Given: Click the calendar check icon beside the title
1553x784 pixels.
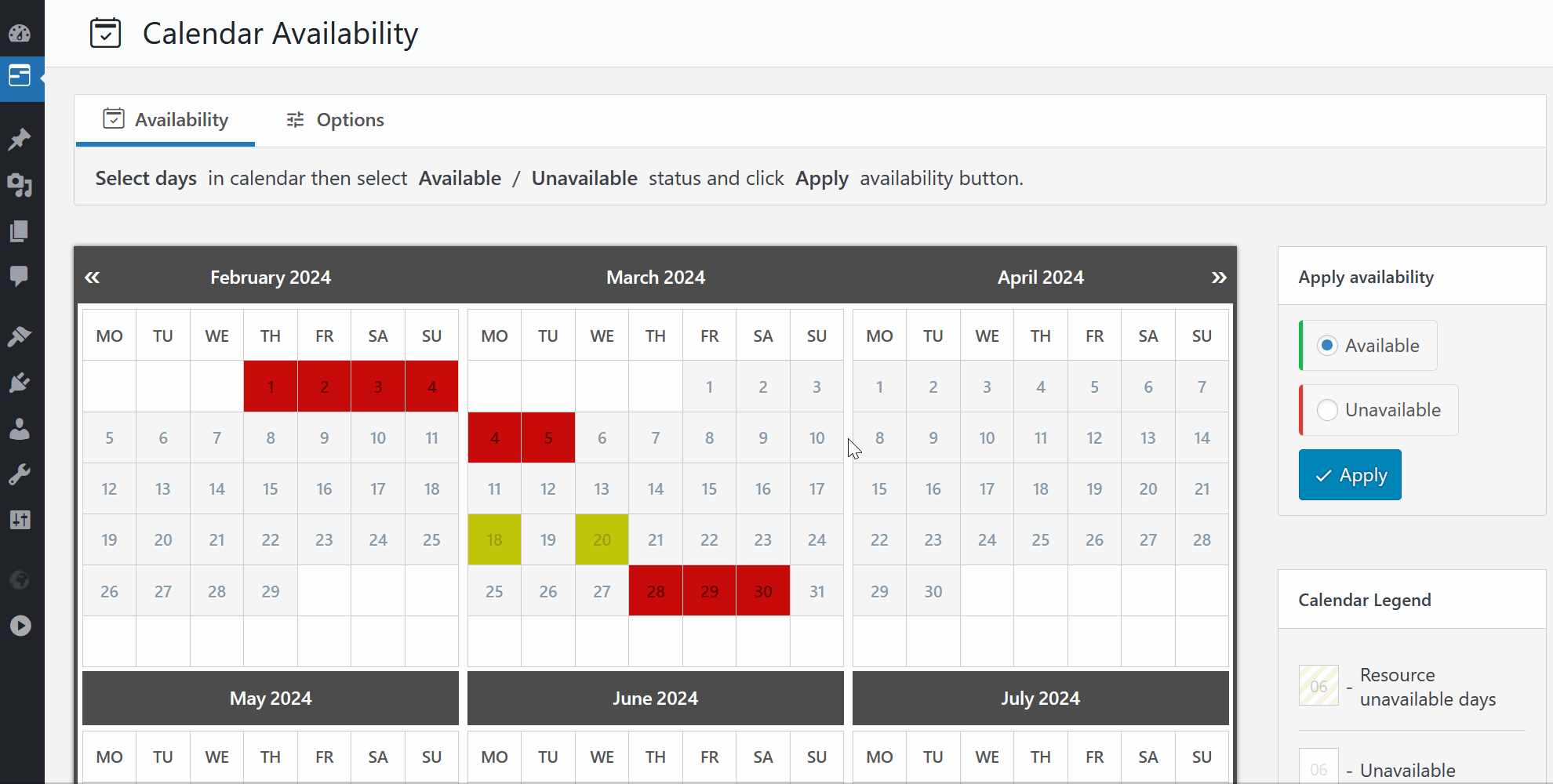Looking at the screenshot, I should pyautogui.click(x=105, y=33).
